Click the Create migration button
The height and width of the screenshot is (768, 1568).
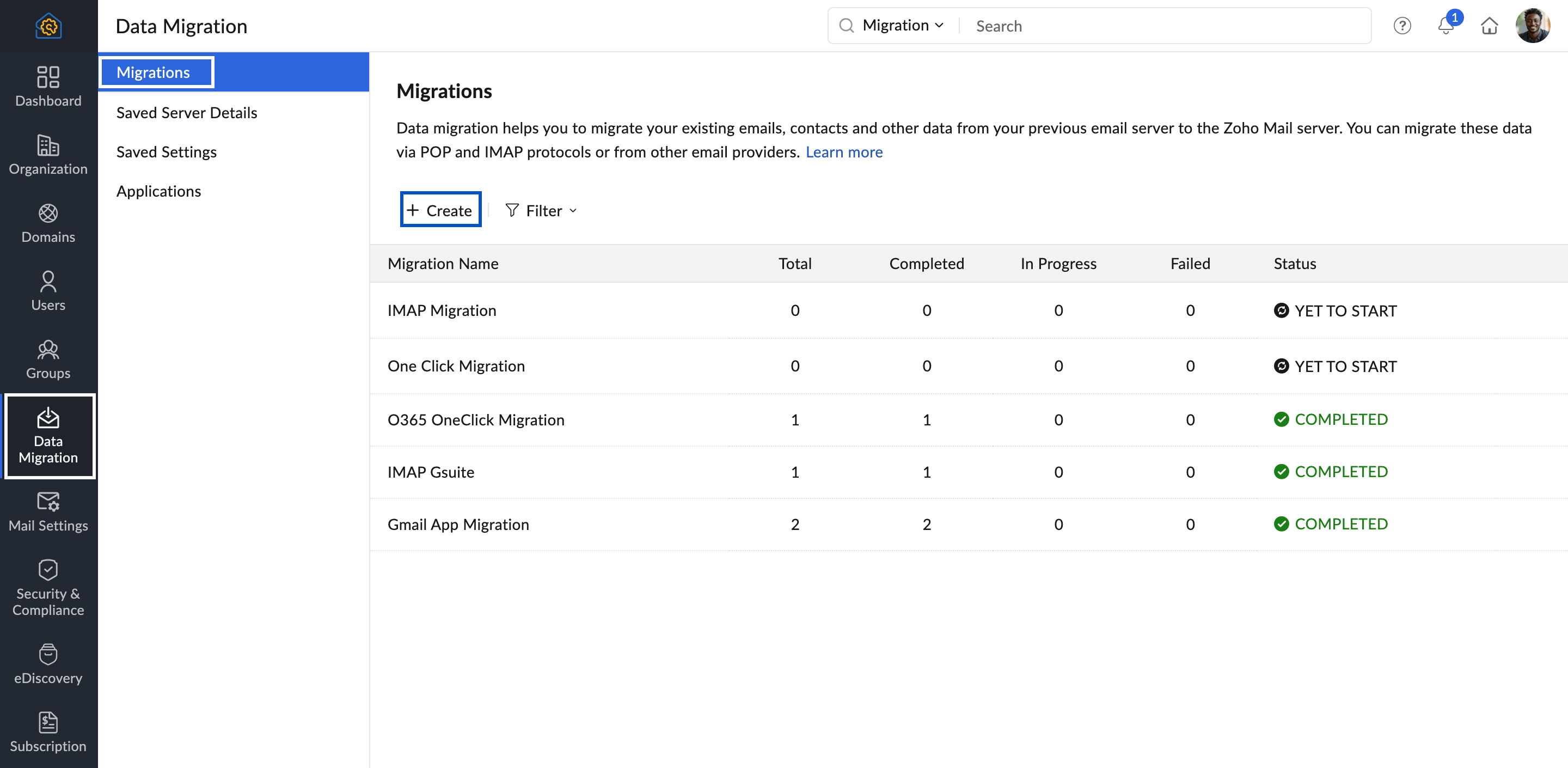tap(440, 210)
